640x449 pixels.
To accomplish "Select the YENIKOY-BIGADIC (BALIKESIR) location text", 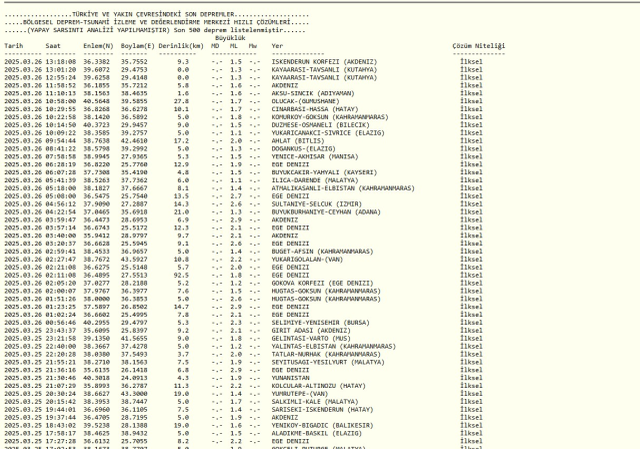I will click(x=322, y=425).
